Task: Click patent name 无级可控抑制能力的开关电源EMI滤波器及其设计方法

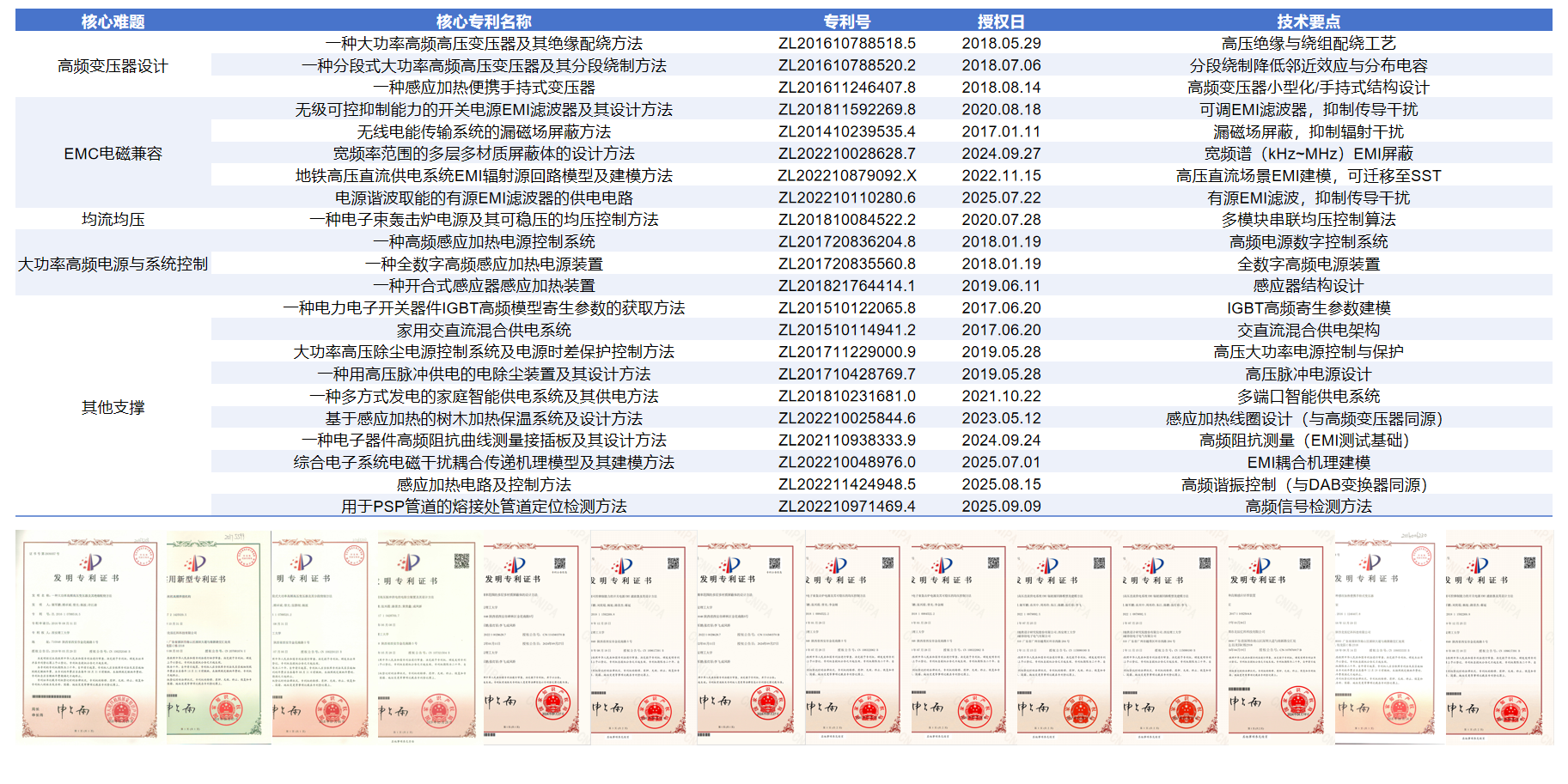Action: [x=484, y=110]
